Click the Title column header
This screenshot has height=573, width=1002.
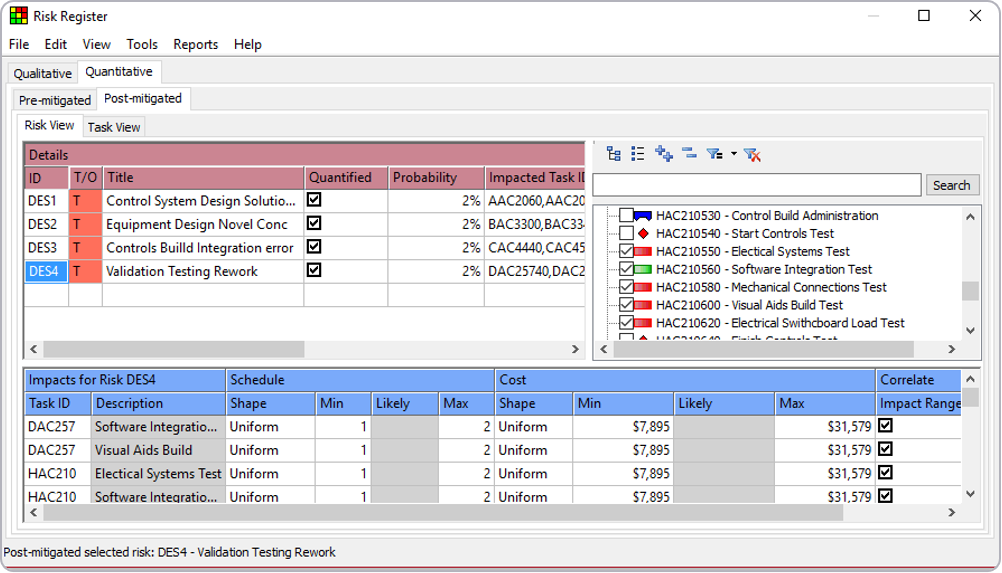(x=203, y=178)
